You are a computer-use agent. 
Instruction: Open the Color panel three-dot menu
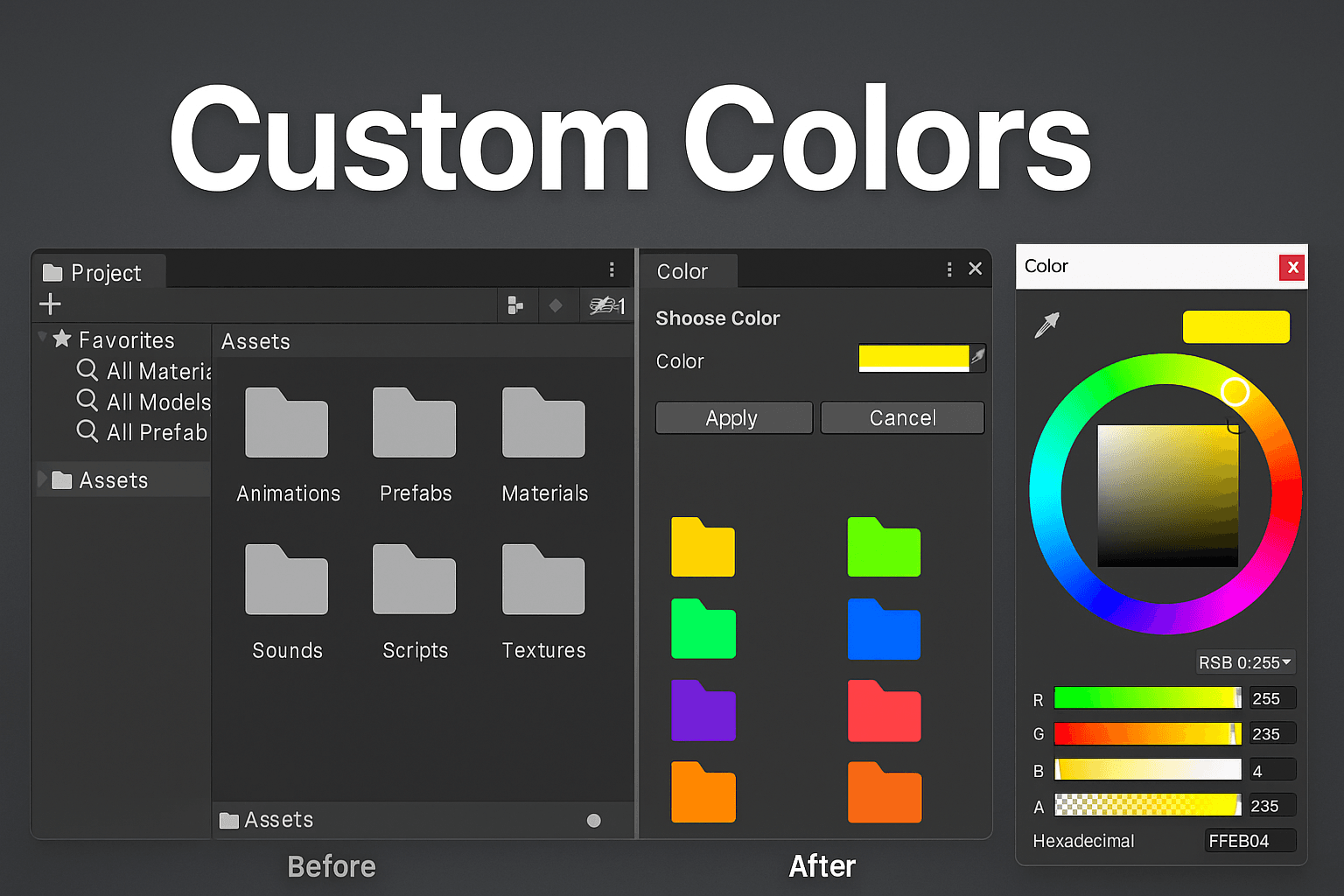(x=949, y=269)
